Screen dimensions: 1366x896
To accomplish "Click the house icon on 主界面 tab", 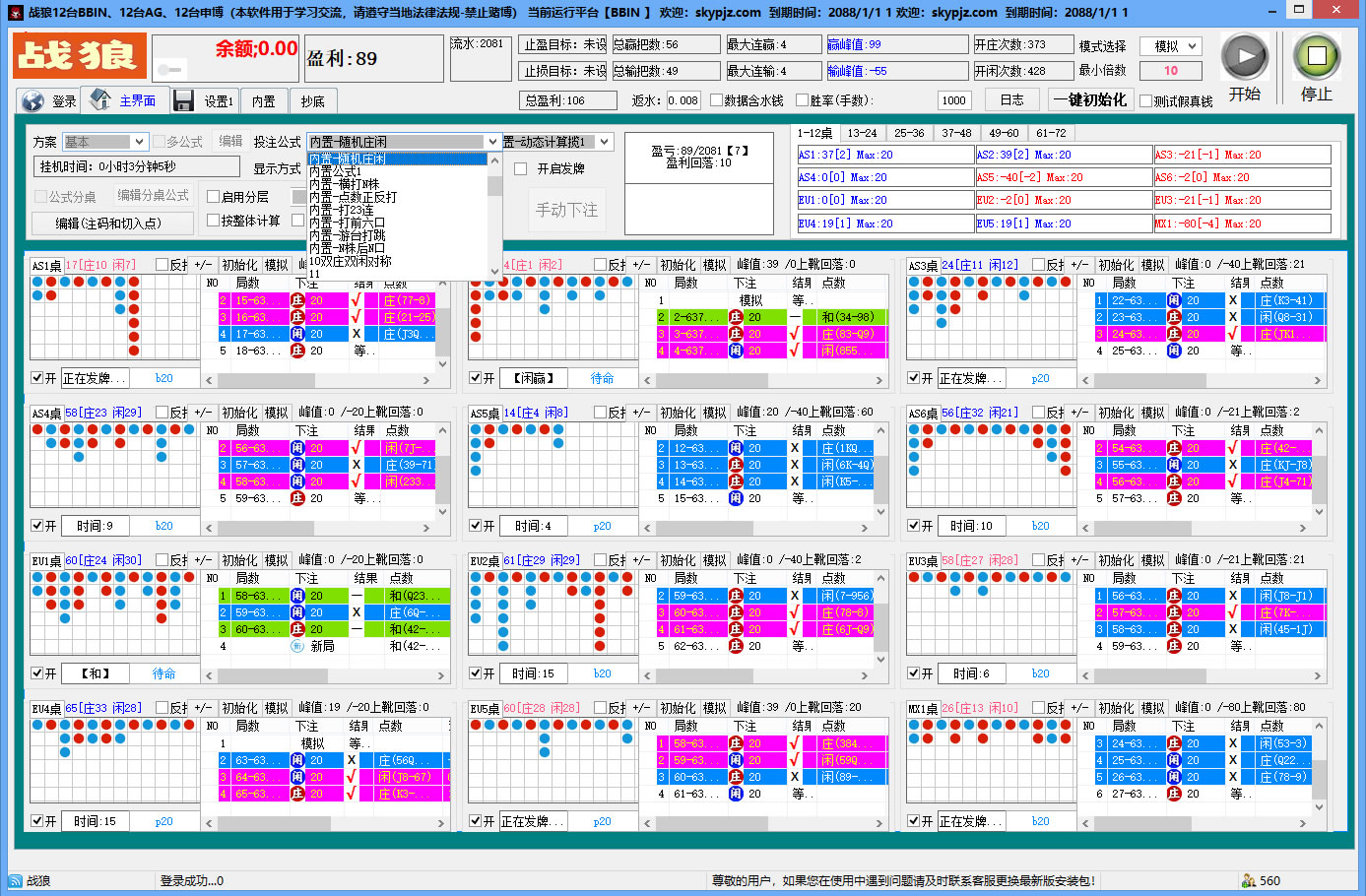I will (x=99, y=99).
